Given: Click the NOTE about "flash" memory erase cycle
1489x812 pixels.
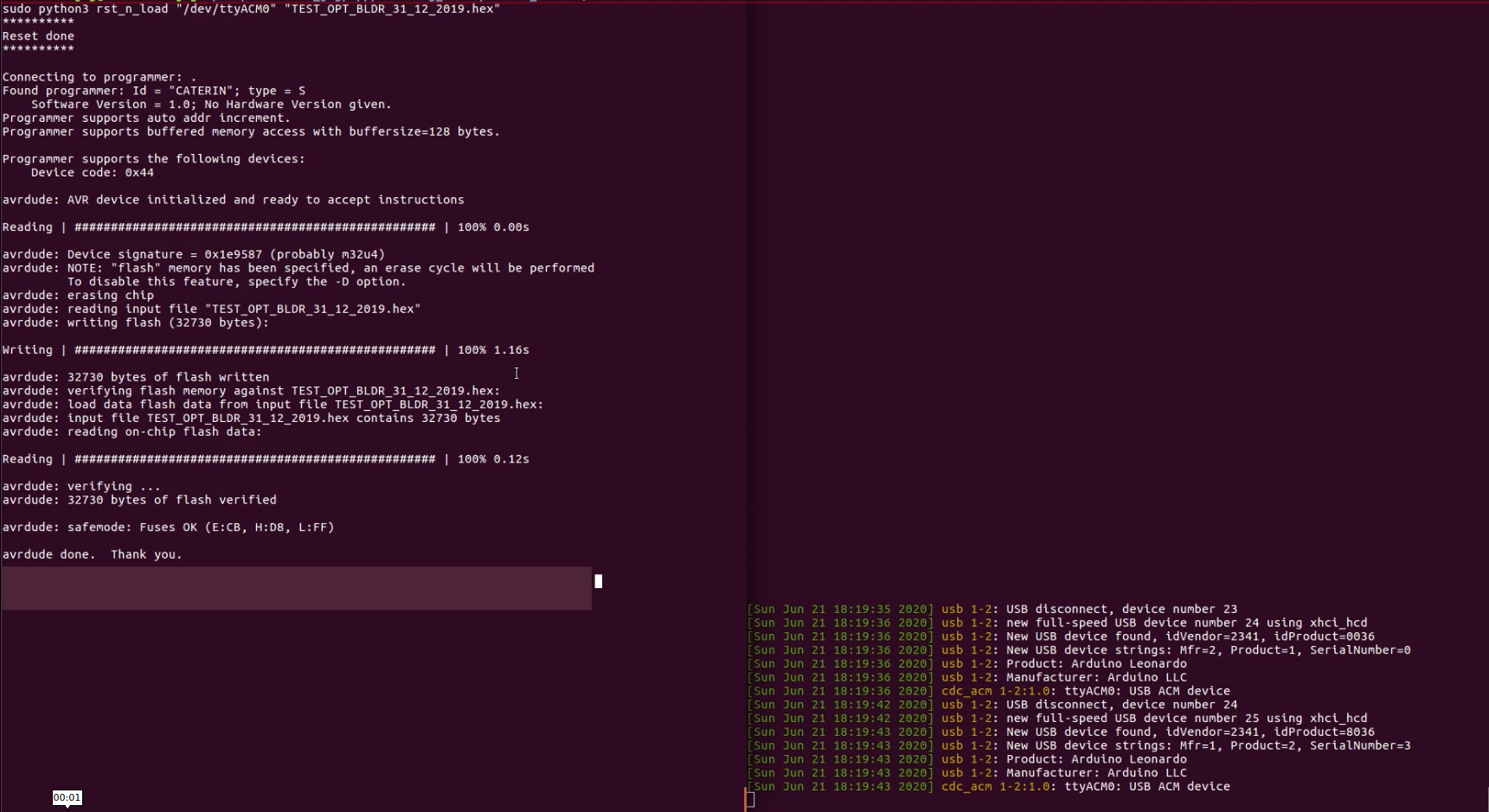Looking at the screenshot, I should pyautogui.click(x=298, y=268).
